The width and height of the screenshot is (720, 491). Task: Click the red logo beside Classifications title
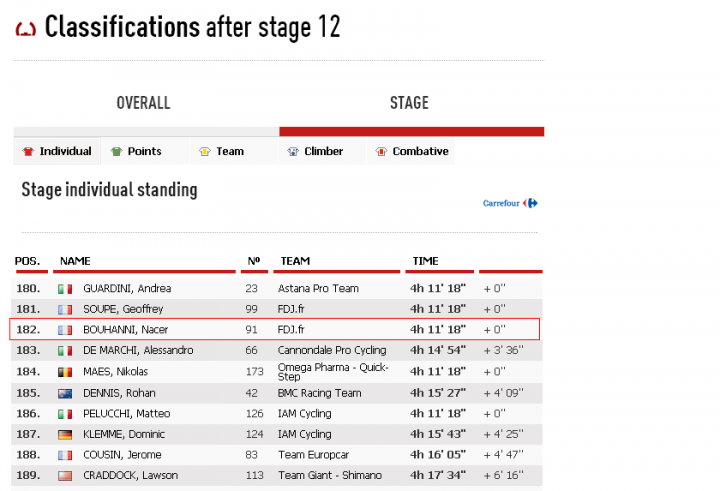coord(26,28)
